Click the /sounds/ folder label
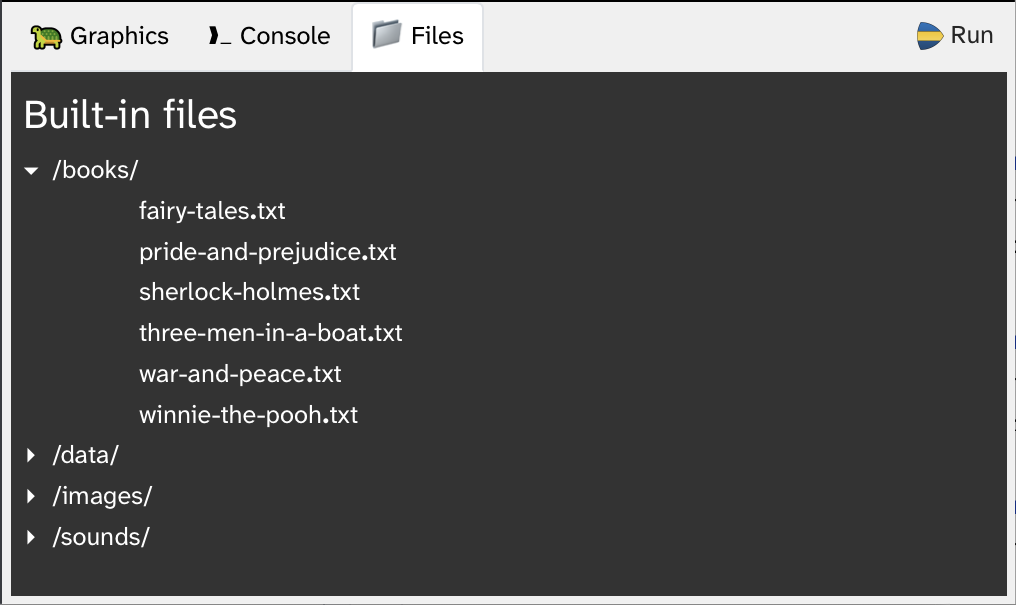 point(101,538)
